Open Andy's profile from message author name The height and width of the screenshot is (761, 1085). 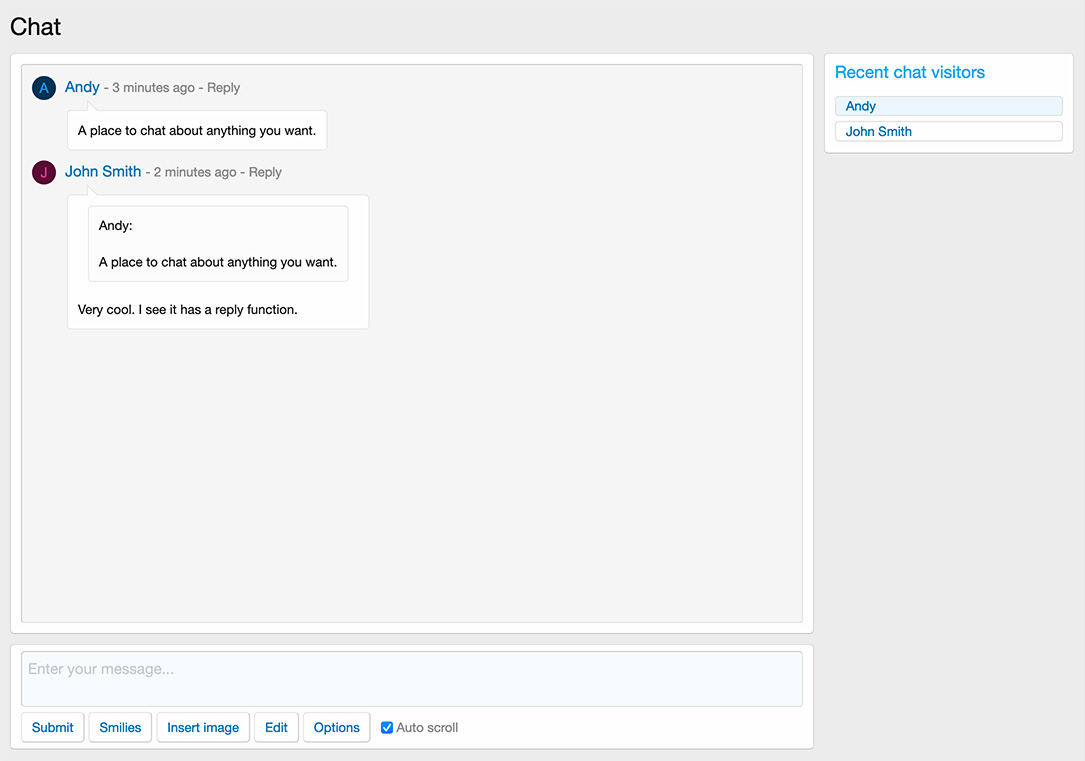click(82, 87)
